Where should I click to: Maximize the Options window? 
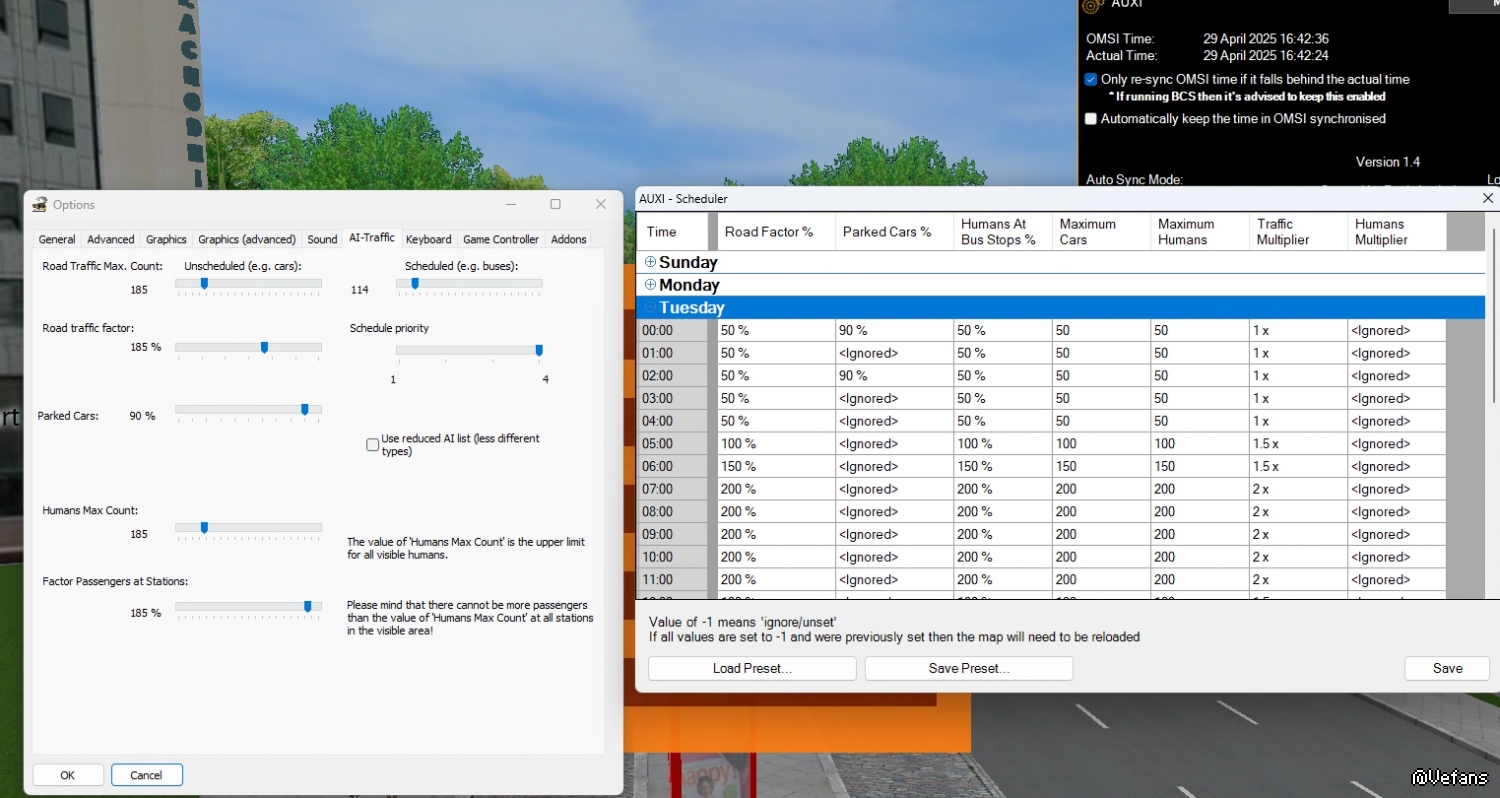pos(556,204)
